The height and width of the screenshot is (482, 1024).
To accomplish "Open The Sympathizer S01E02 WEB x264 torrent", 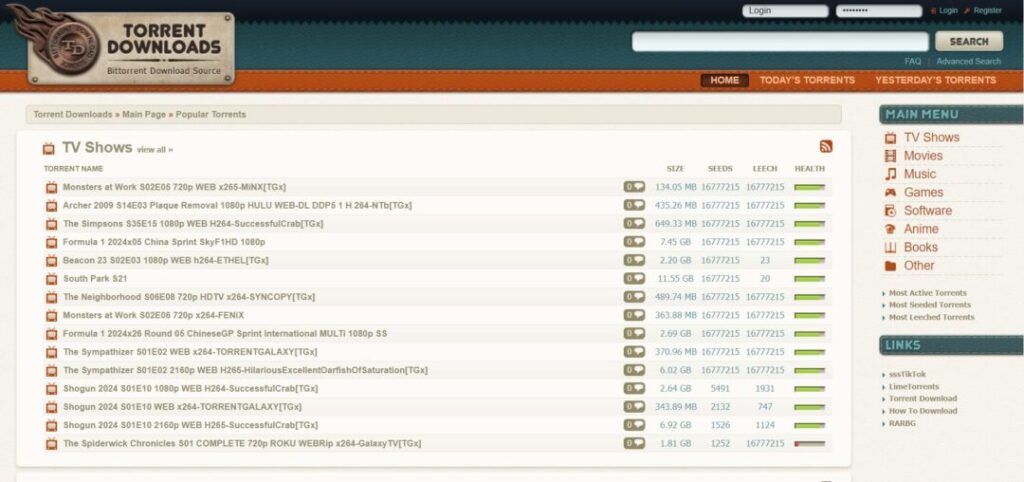I will 190,352.
